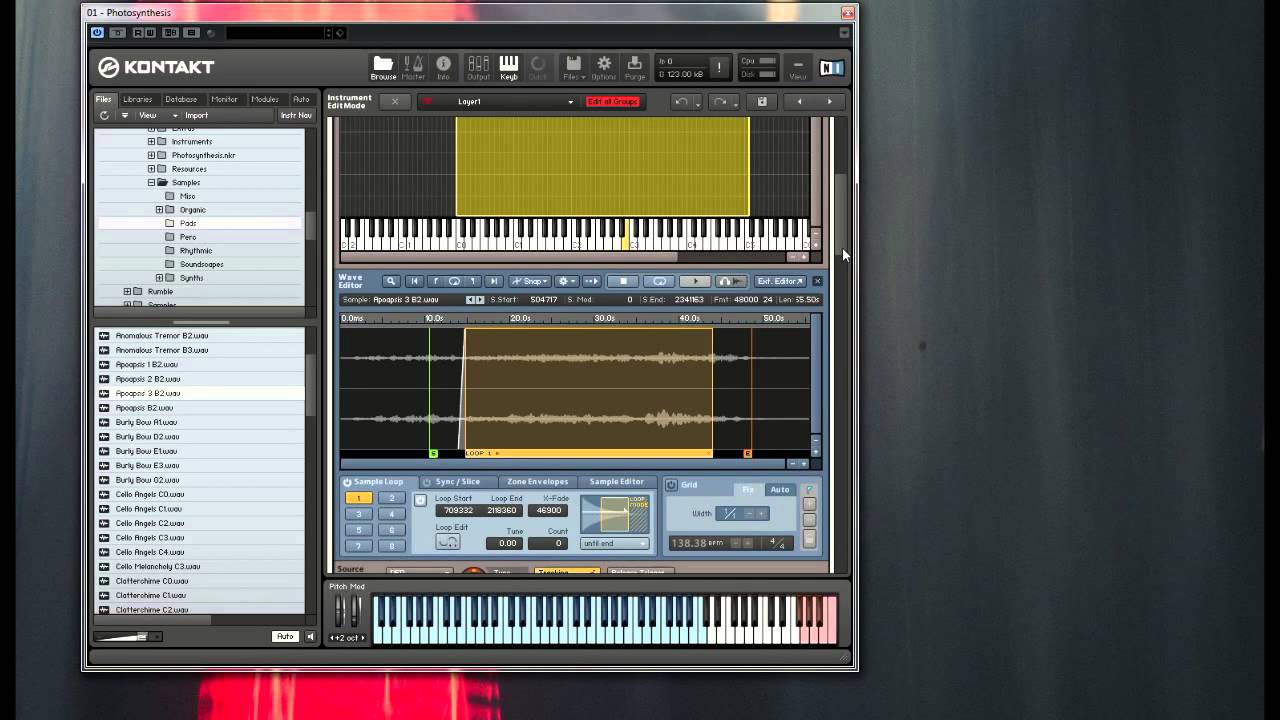Toggle the Instr Nav button

click(x=295, y=115)
